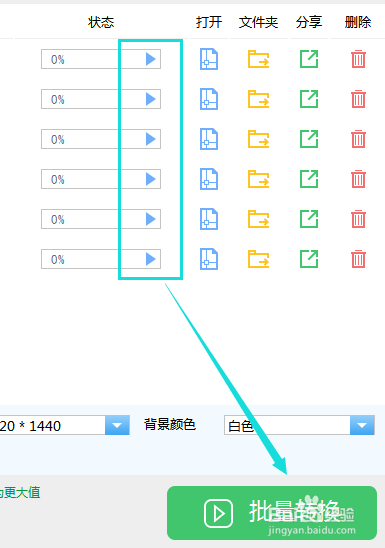Screen dimensions: 385x548
Task: Click the 状态 column header
Action: click(x=101, y=22)
